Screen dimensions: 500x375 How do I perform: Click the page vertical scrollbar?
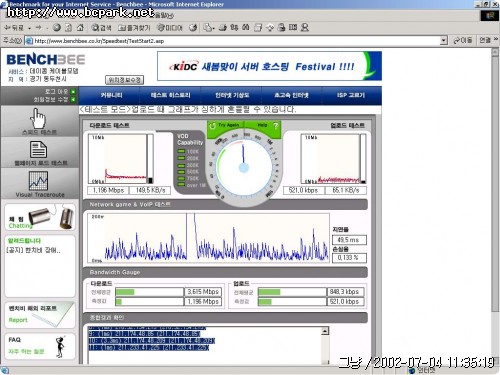pos(495,206)
